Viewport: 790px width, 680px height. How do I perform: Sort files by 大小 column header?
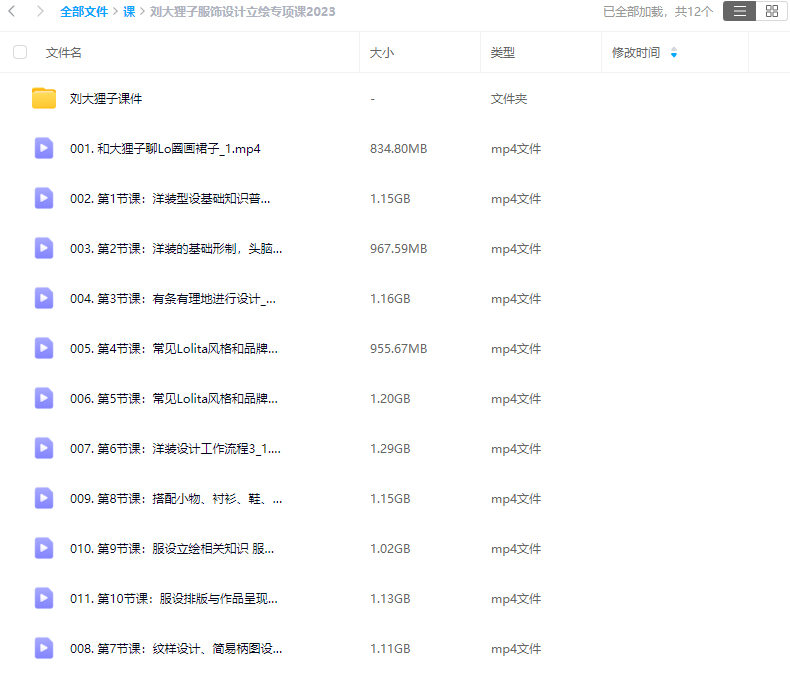point(381,53)
